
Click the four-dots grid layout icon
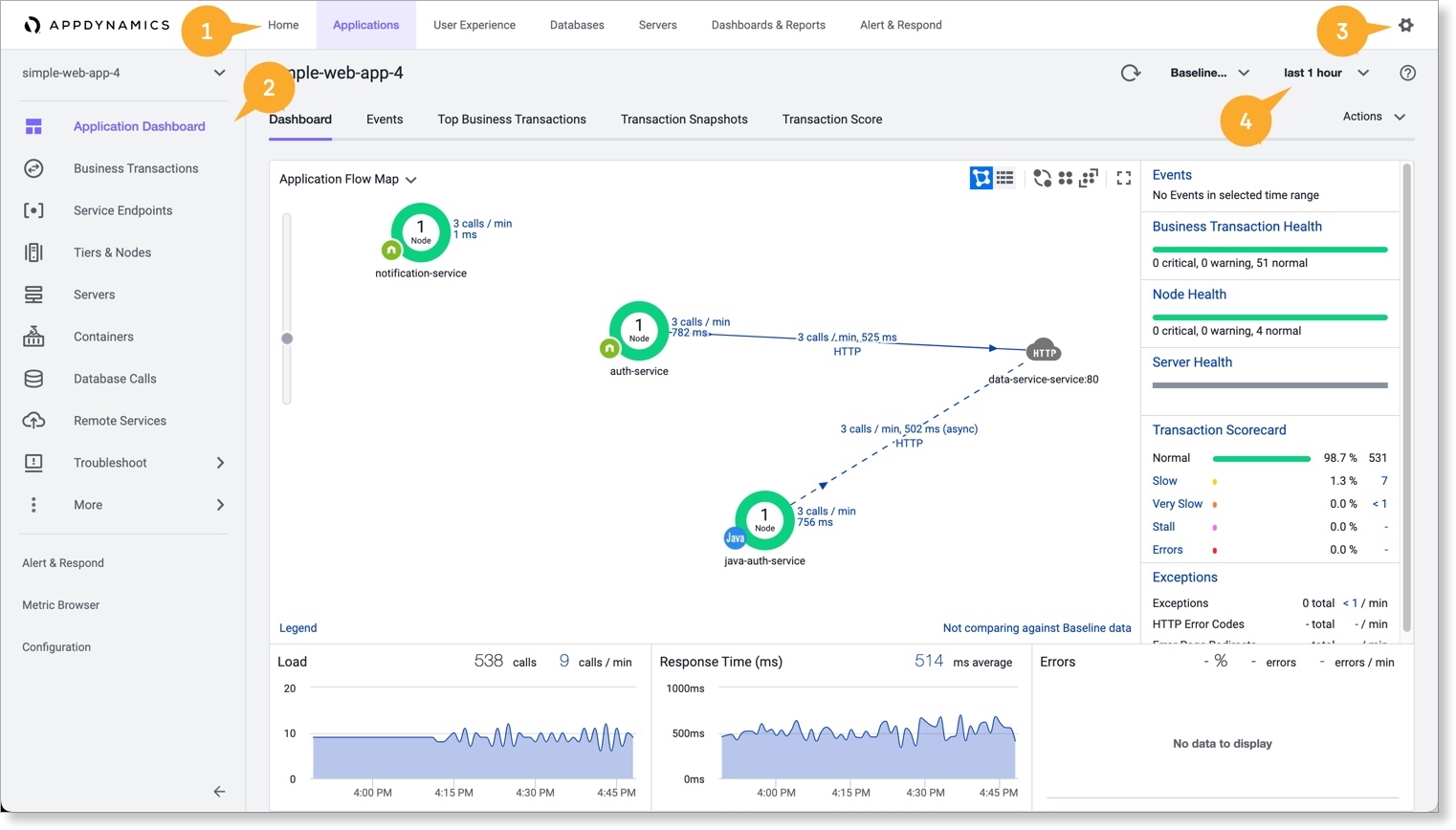tap(1066, 178)
